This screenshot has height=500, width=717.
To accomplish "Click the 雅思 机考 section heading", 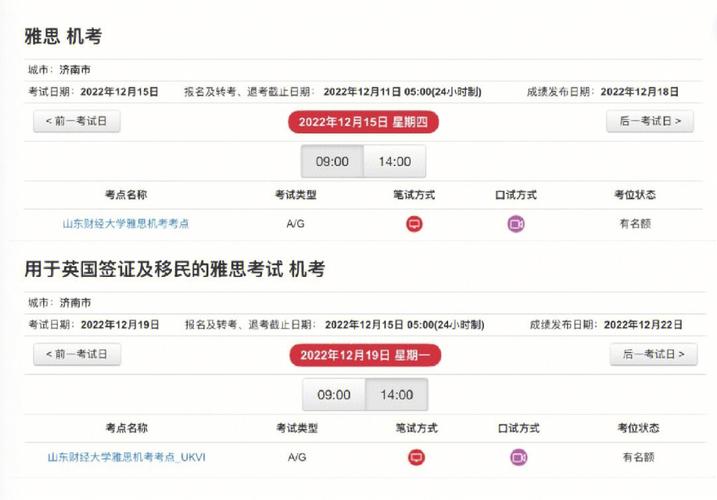I will (63, 36).
